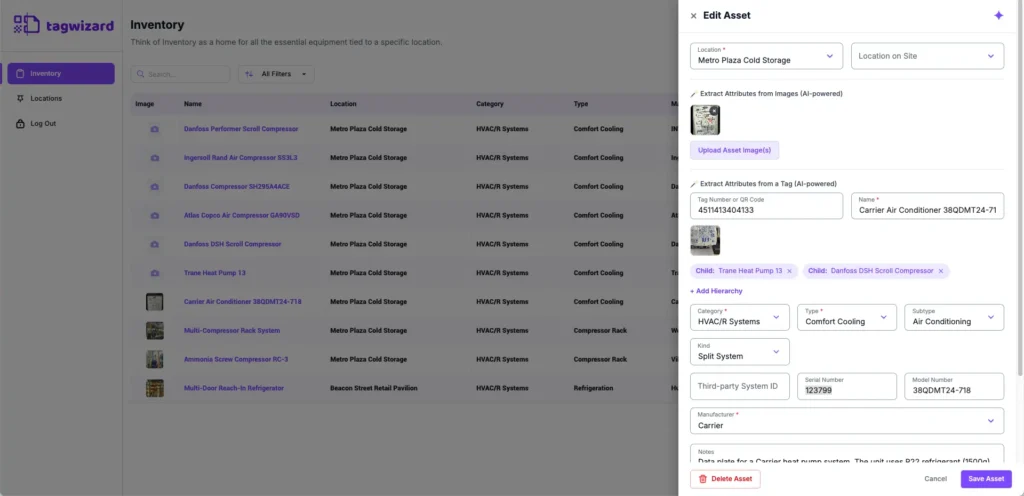Click the Delete Asset button
Viewport: 1024px width, 496px height.
pos(726,479)
